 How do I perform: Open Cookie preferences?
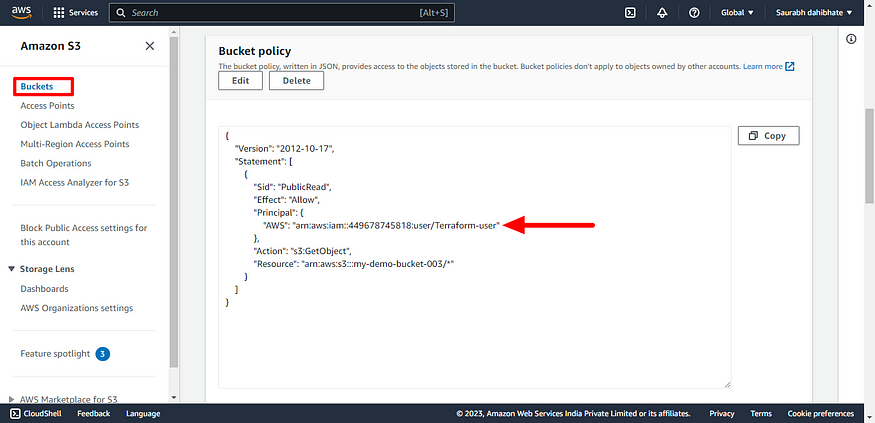820,414
